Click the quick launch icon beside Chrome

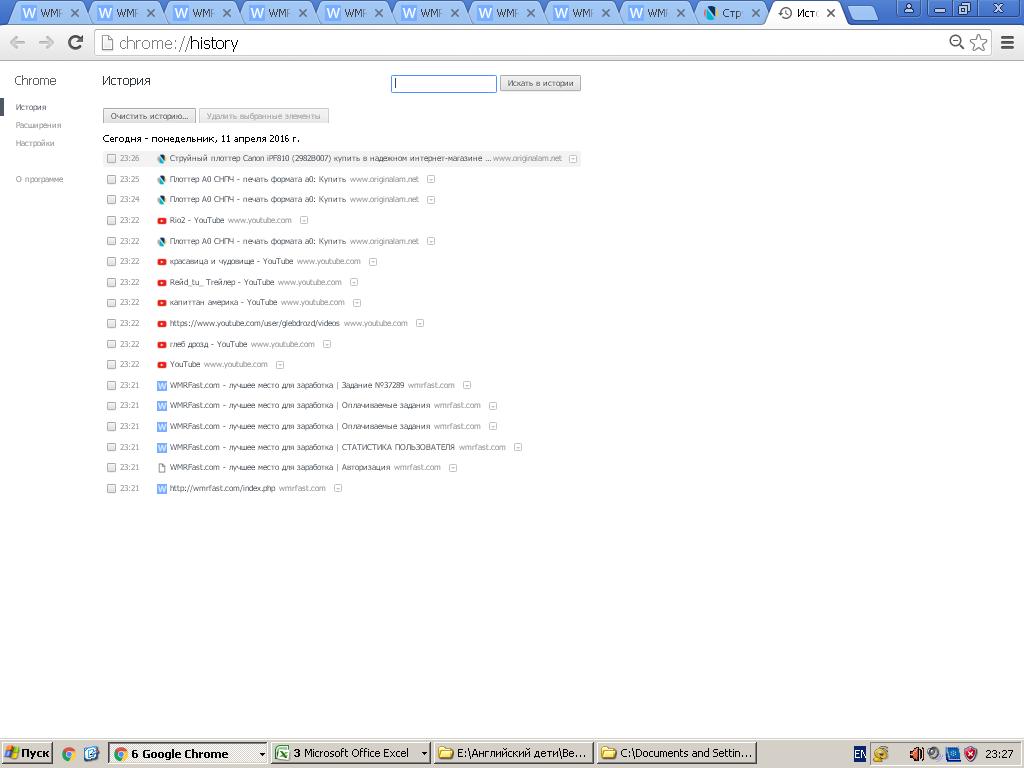pos(91,754)
